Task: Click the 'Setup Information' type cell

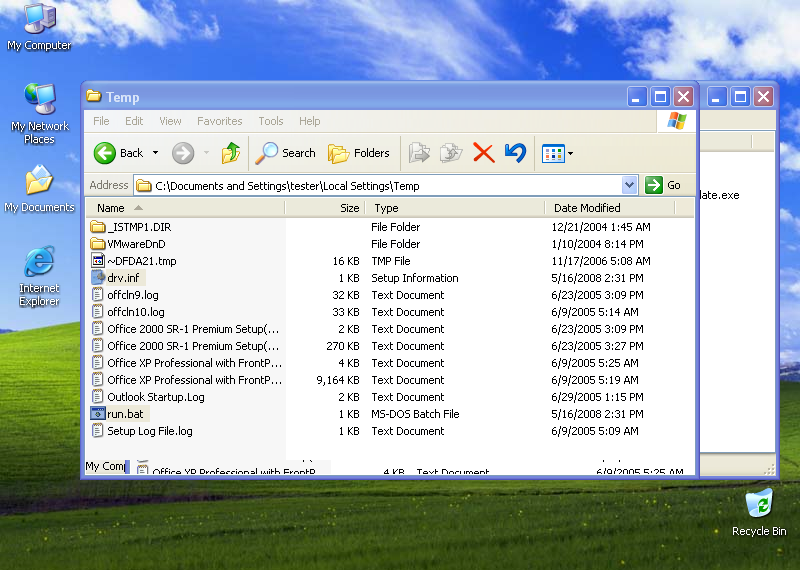Action: point(415,278)
